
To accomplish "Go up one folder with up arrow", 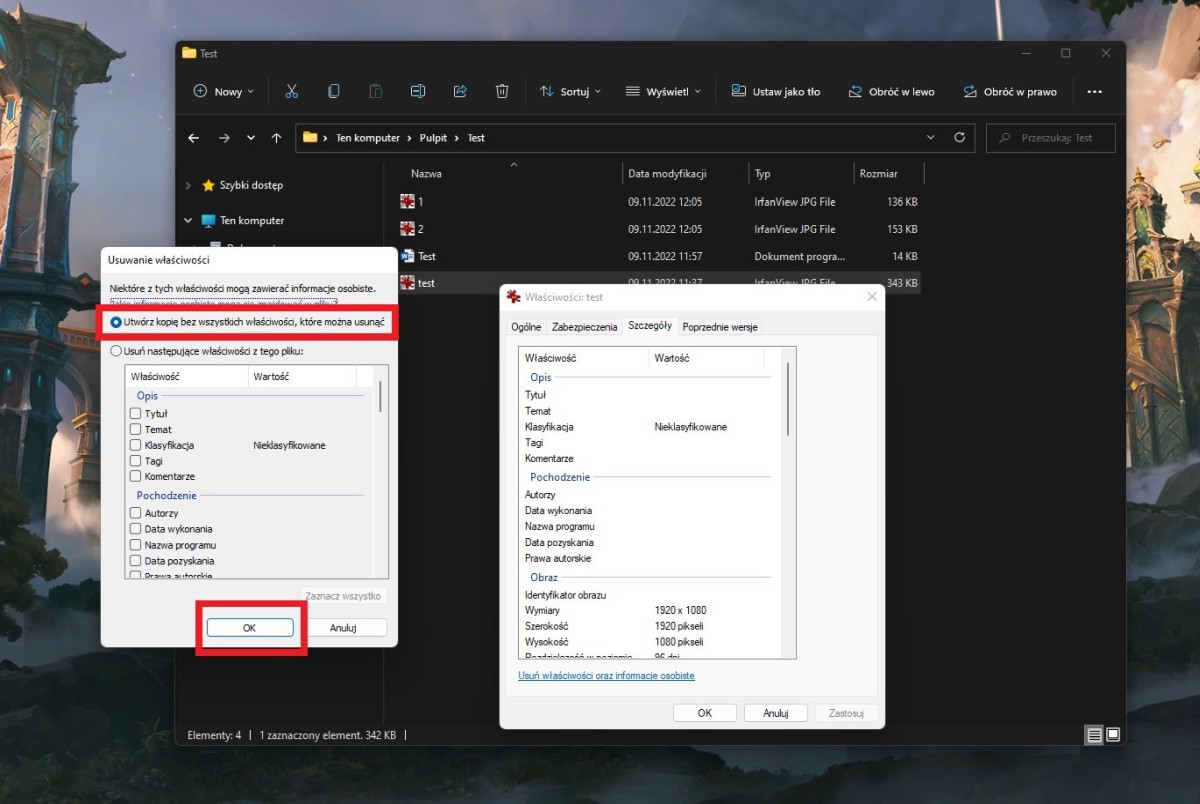I will pos(276,138).
